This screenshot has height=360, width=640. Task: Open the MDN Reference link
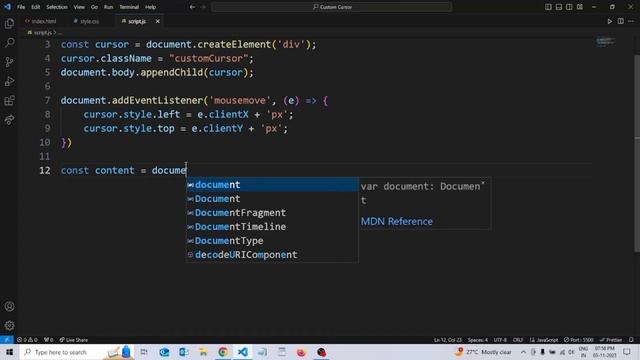[x=397, y=221]
